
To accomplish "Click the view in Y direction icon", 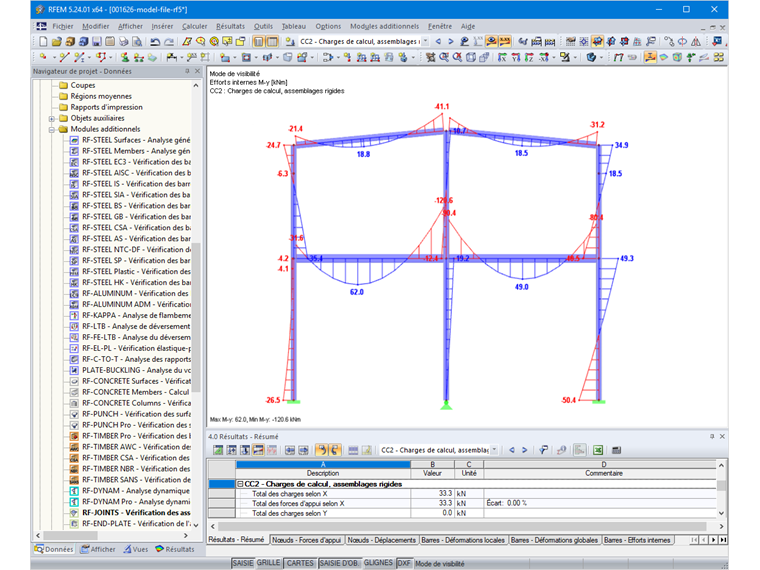I will tap(516, 57).
